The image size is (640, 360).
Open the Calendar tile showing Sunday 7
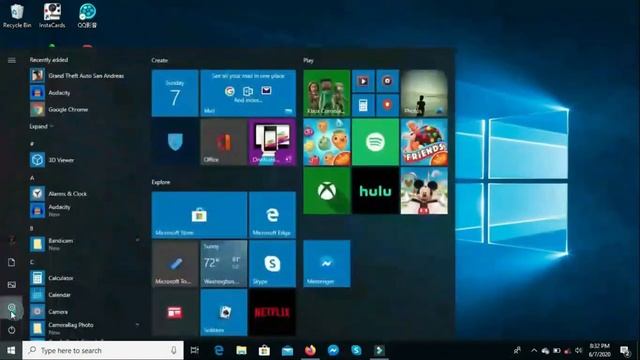pos(175,93)
